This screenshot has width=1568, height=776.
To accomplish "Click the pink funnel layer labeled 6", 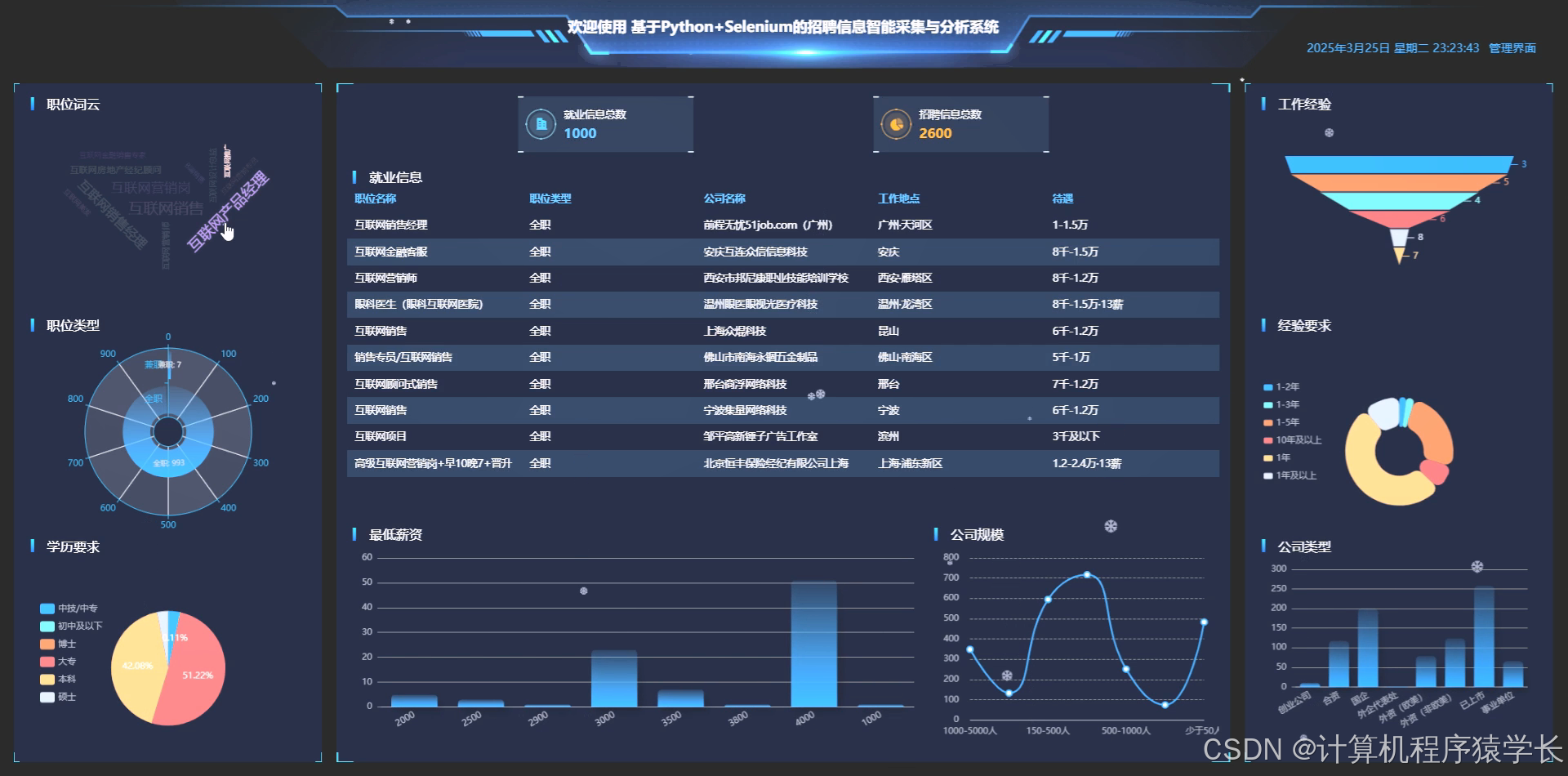I will click(1399, 218).
